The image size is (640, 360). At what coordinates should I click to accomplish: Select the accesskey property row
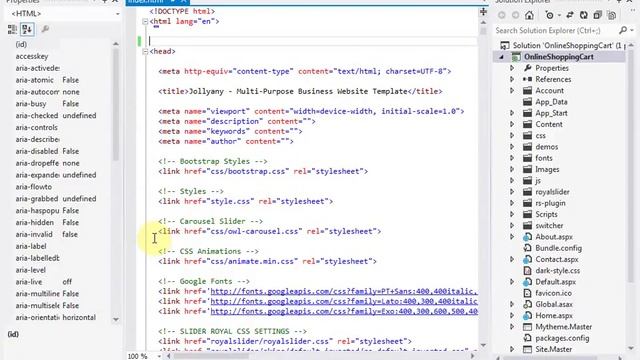click(60, 56)
